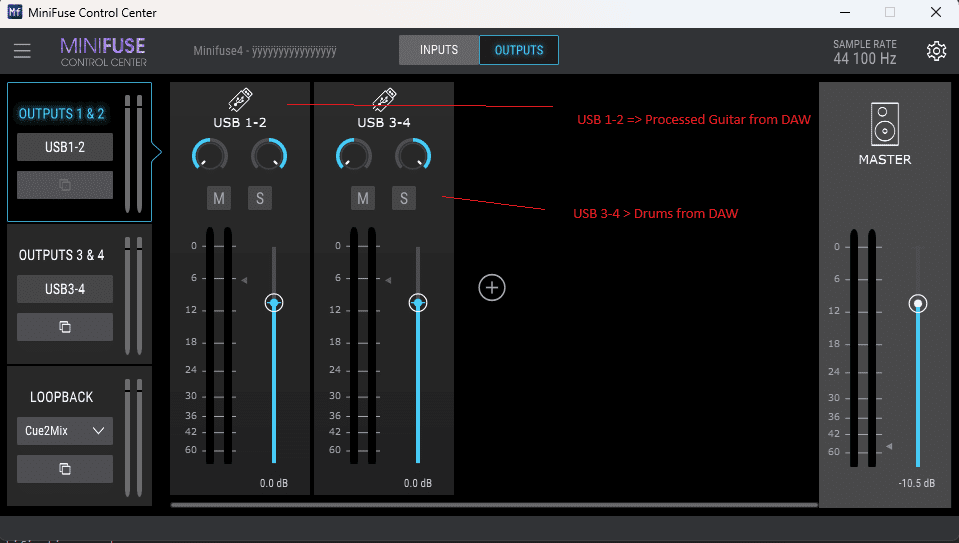Solo the USB 3-4 channel

click(x=404, y=198)
